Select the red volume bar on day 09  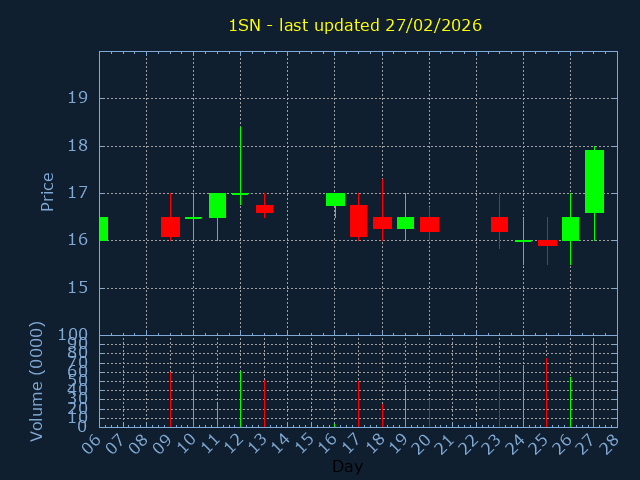click(x=170, y=399)
